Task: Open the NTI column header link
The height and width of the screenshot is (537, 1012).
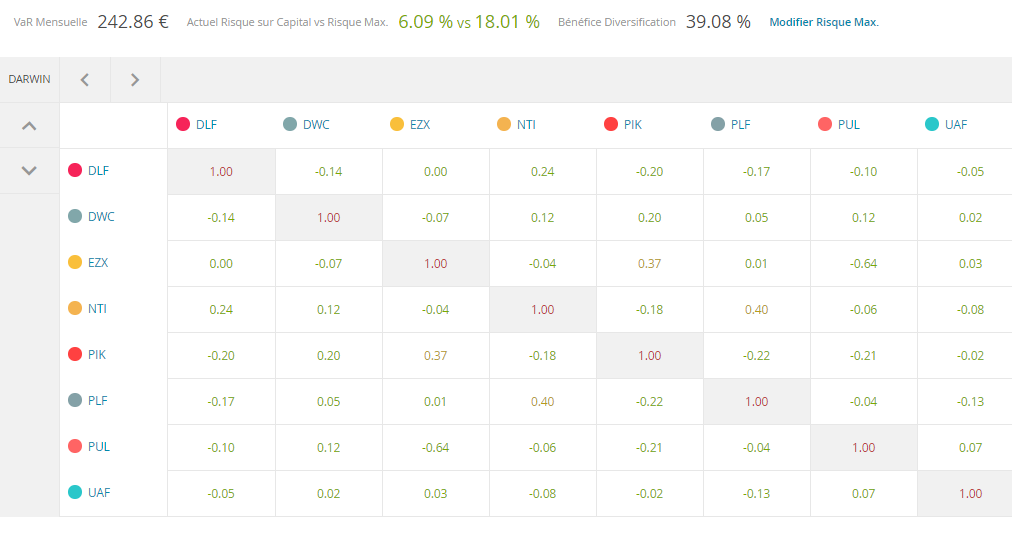Action: click(x=526, y=125)
